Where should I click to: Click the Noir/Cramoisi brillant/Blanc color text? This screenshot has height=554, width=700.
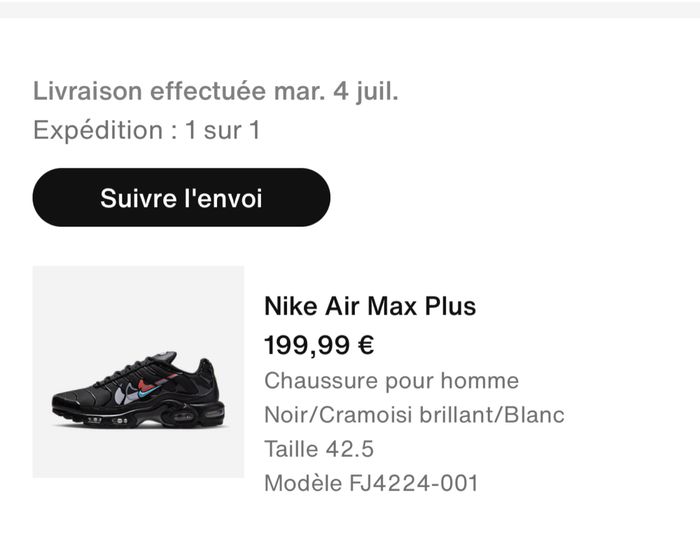[414, 415]
